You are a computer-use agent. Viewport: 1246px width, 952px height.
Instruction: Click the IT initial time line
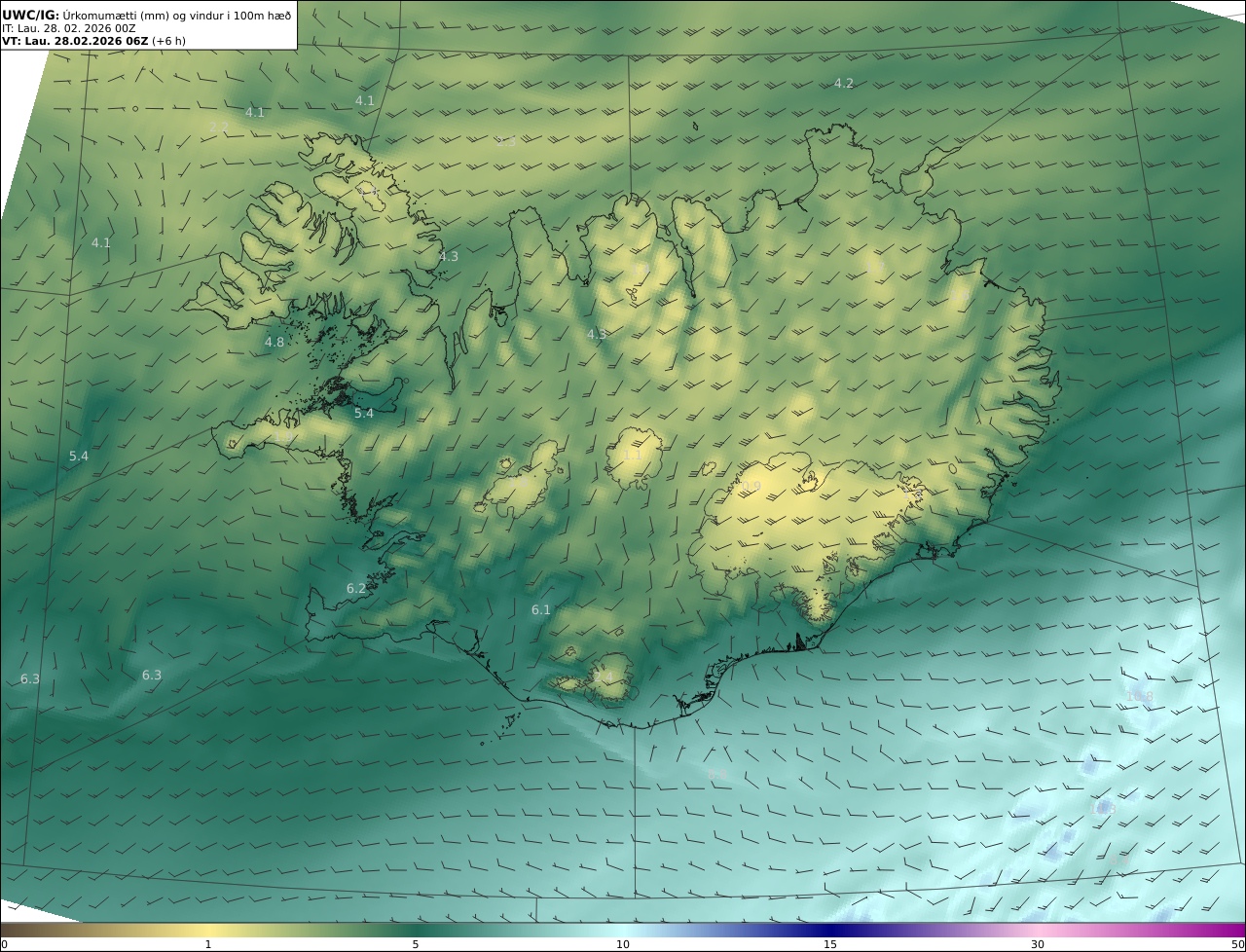[x=68, y=28]
